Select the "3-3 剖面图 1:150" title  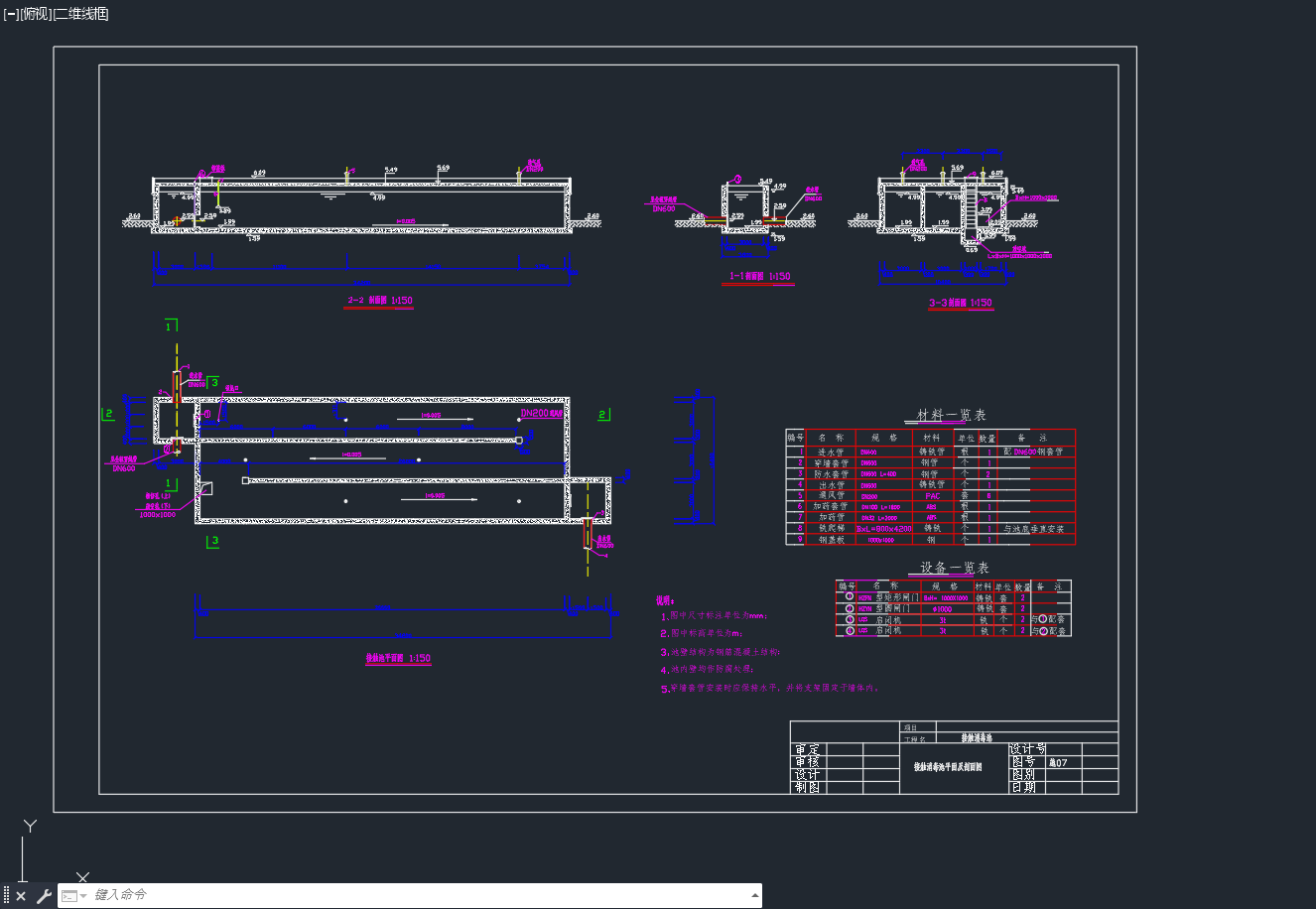click(x=960, y=304)
